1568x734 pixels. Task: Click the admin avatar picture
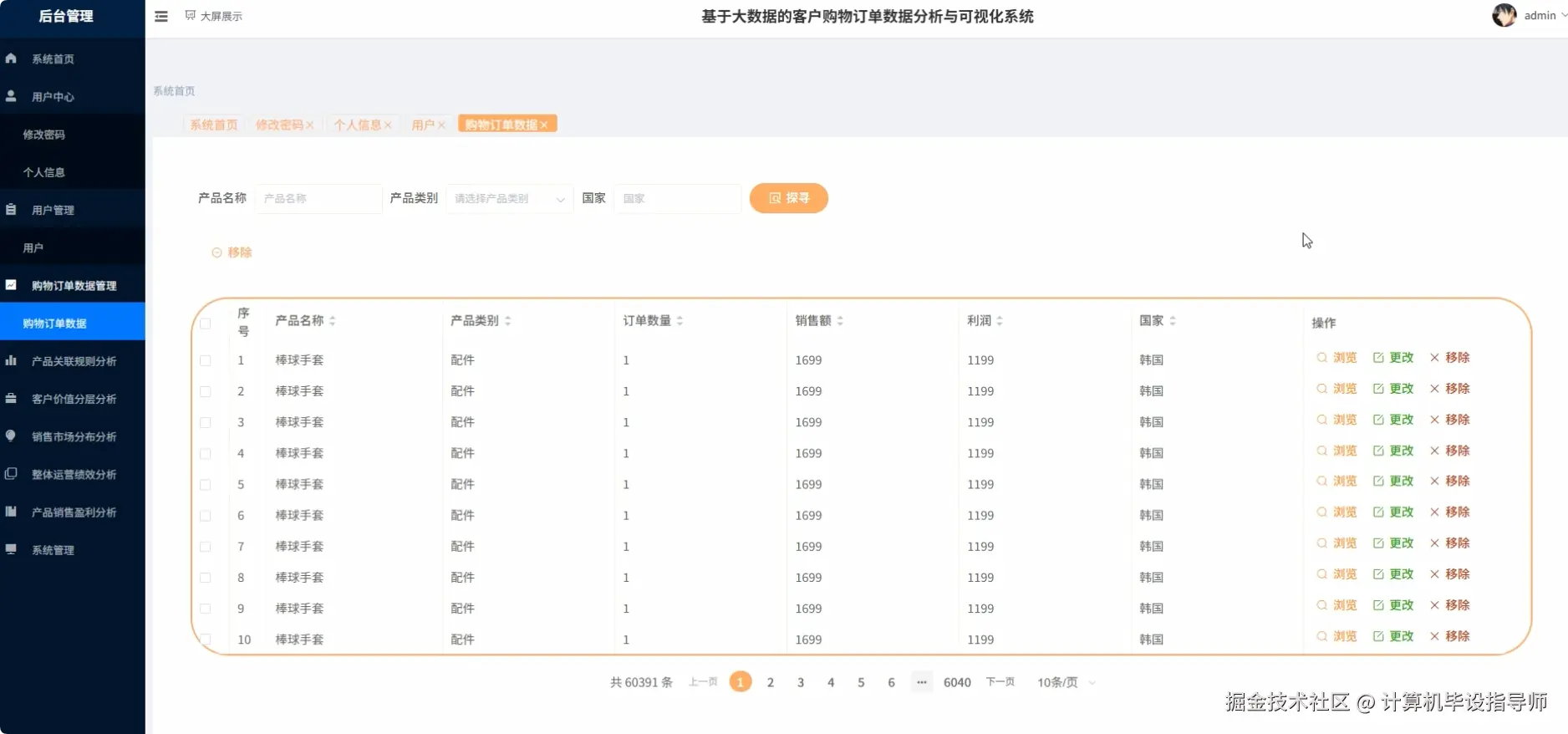click(1504, 15)
